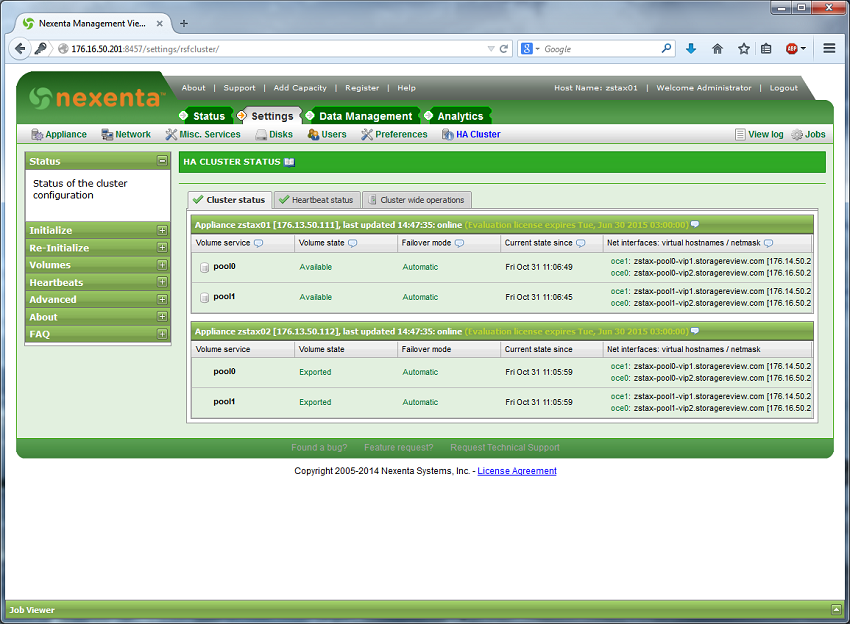Click the zstax01 license info bubble icon

tap(695, 224)
